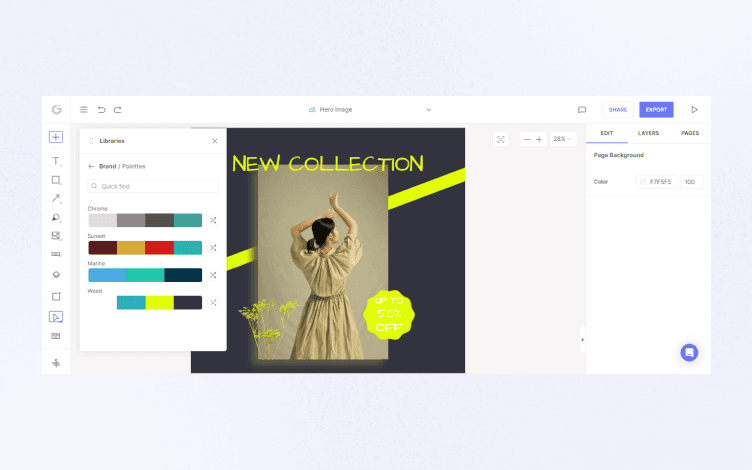Zoom out with the minus button

[x=527, y=140]
